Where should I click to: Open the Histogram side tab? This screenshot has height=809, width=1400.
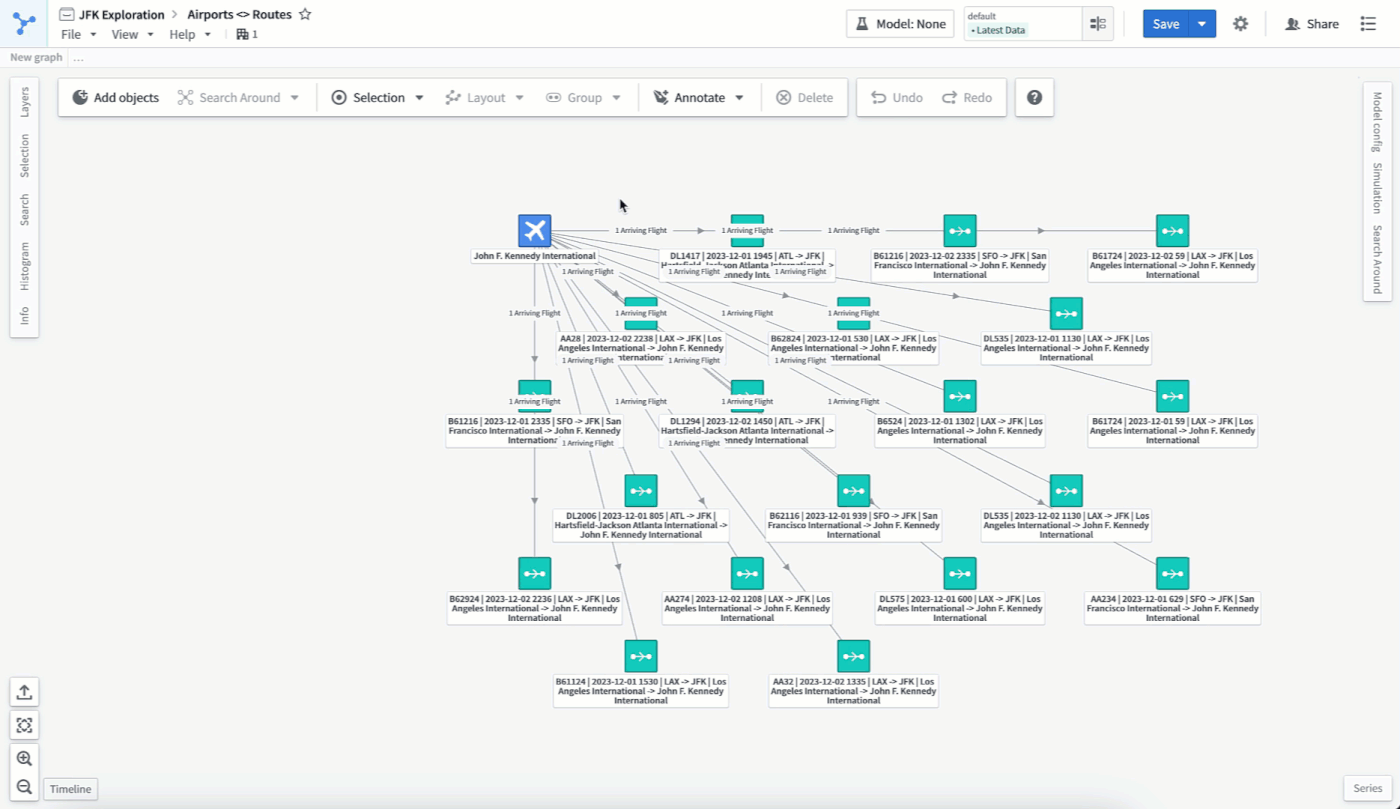25,266
